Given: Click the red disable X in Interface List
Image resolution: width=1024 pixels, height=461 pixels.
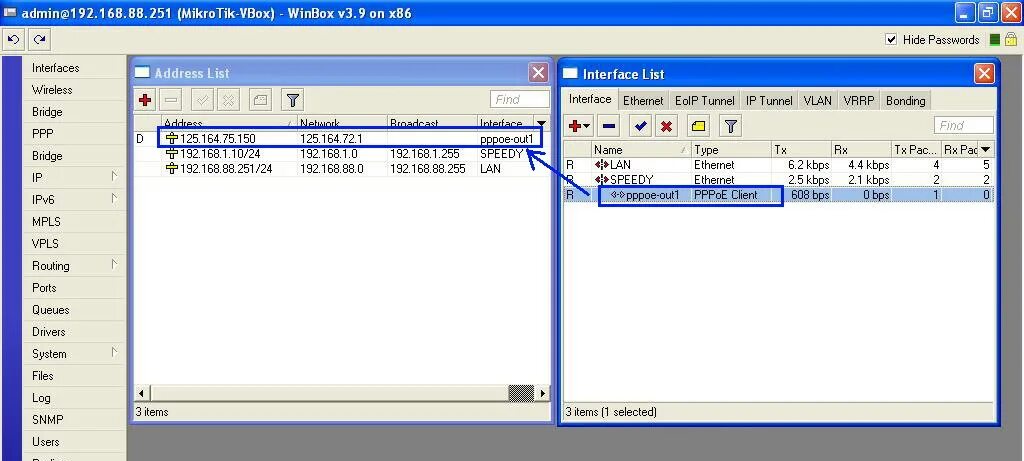Looking at the screenshot, I should click(x=666, y=126).
